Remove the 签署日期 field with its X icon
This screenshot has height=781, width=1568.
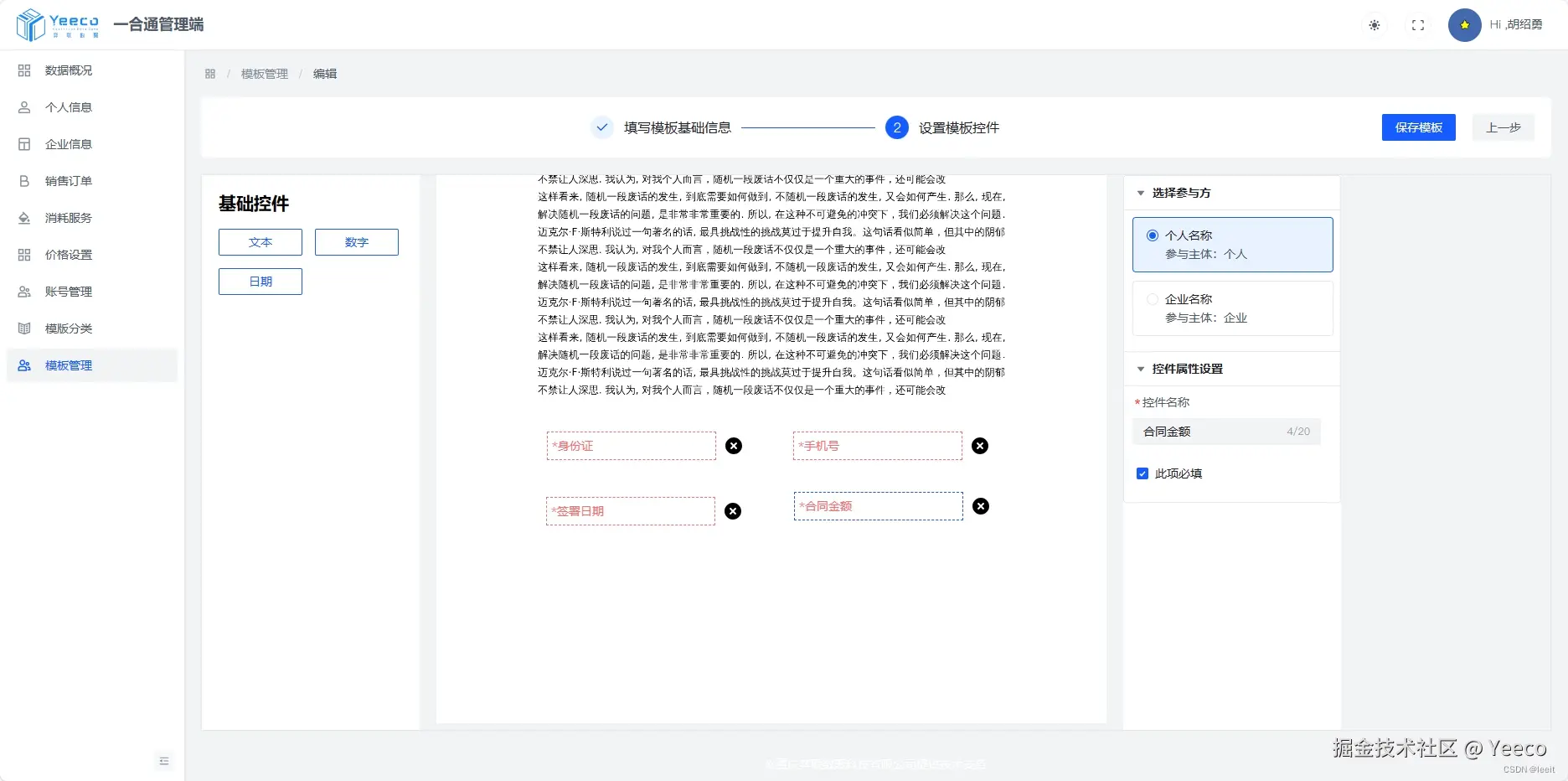(733, 511)
